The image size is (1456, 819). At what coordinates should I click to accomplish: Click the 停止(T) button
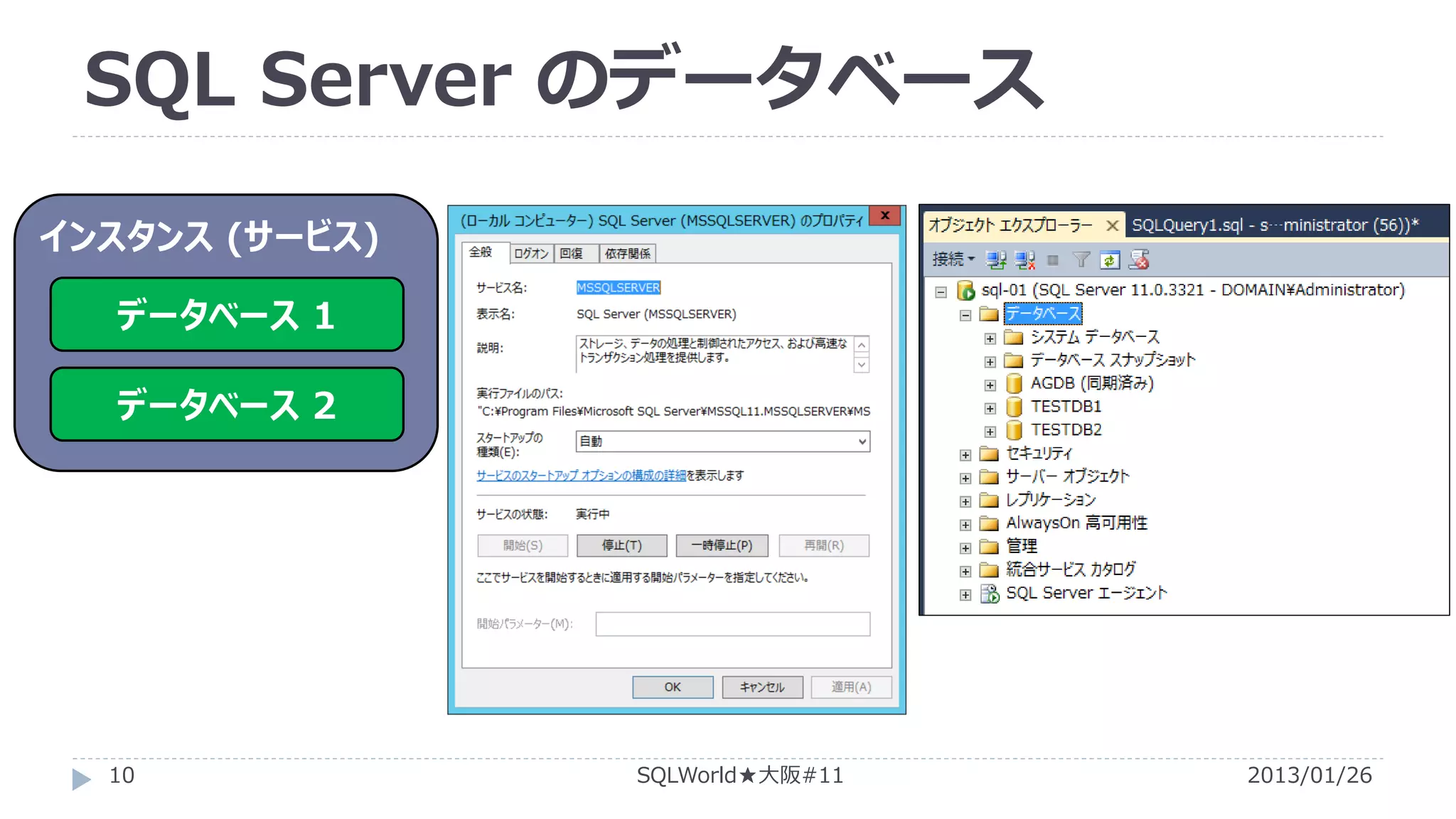[622, 545]
